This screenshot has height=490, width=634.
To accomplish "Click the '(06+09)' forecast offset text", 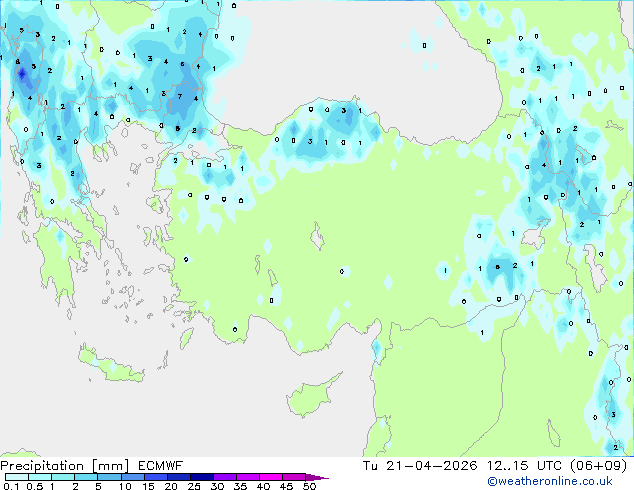I will point(598,466).
